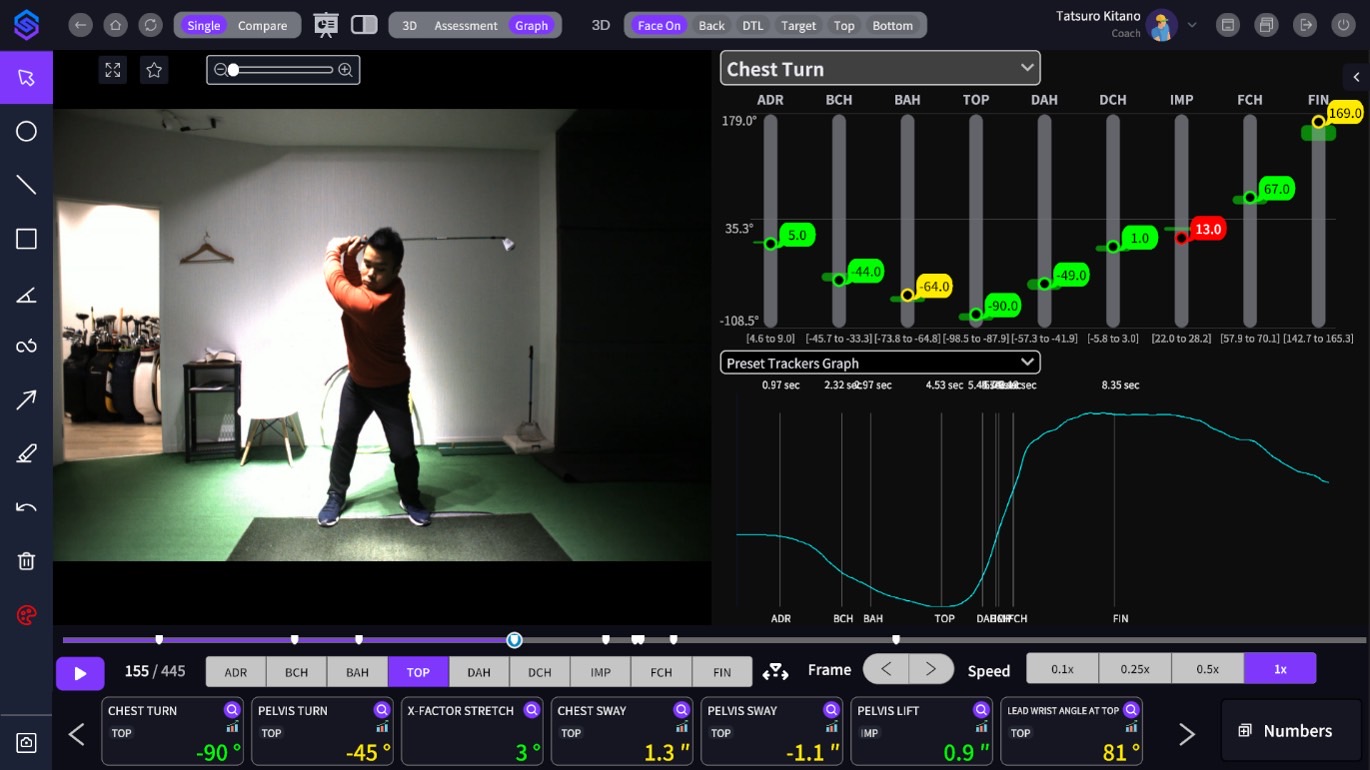Mark swing as favorite with star icon
This screenshot has width=1370, height=770.
[x=154, y=70]
